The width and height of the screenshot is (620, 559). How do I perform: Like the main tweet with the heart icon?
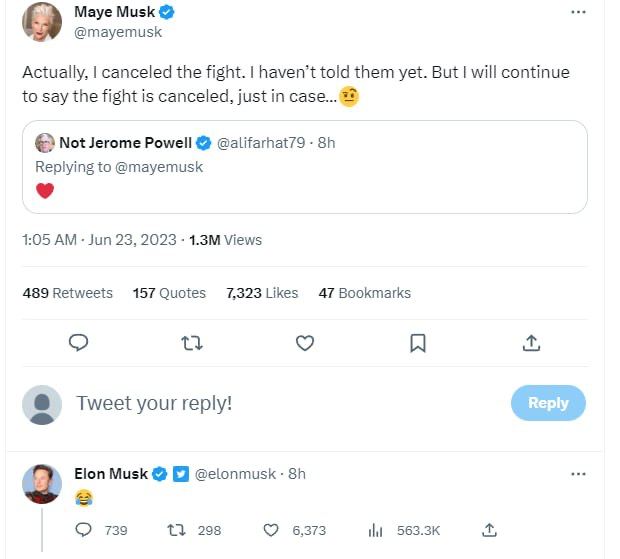point(305,343)
